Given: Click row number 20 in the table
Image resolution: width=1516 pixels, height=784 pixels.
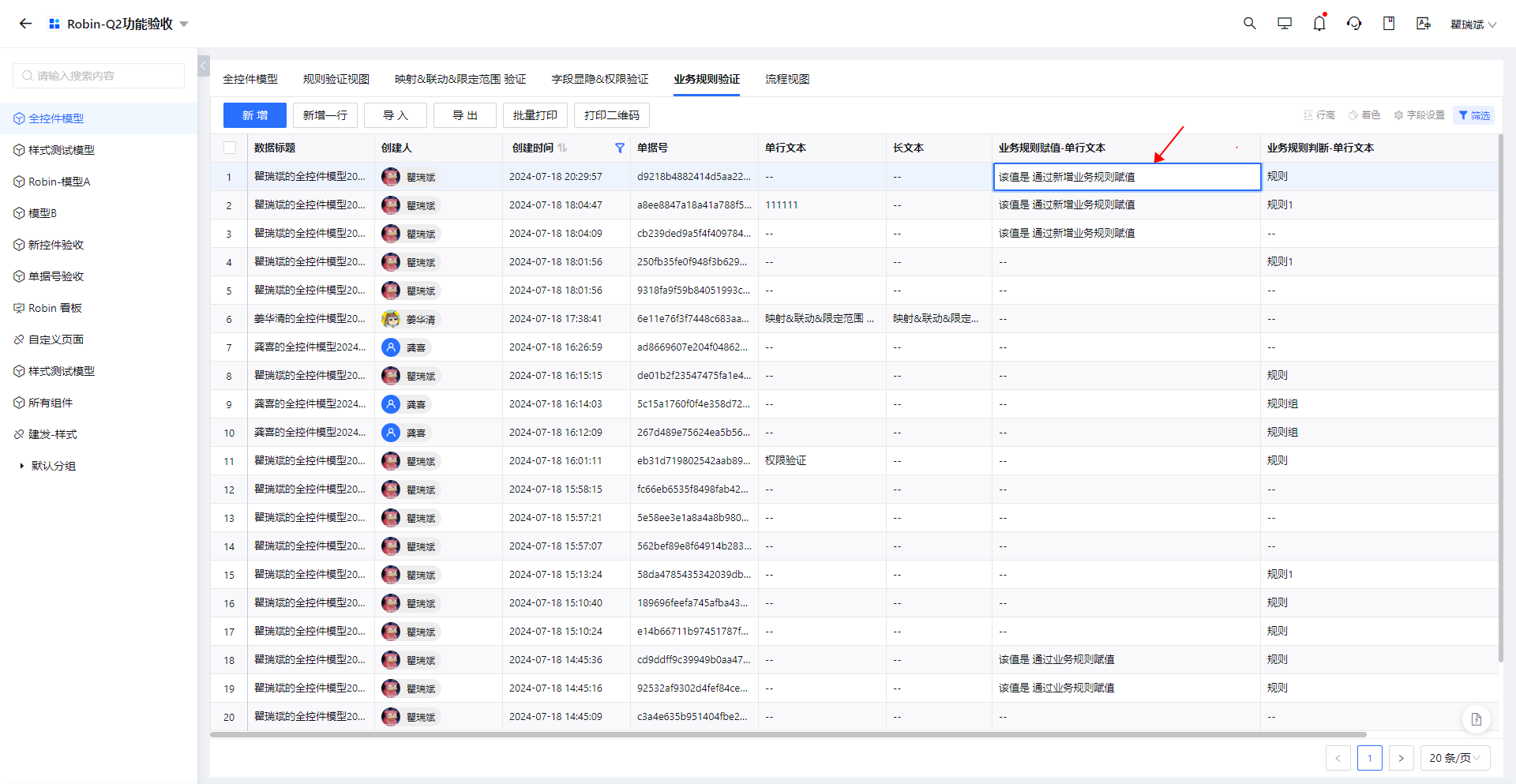Looking at the screenshot, I should point(229,717).
